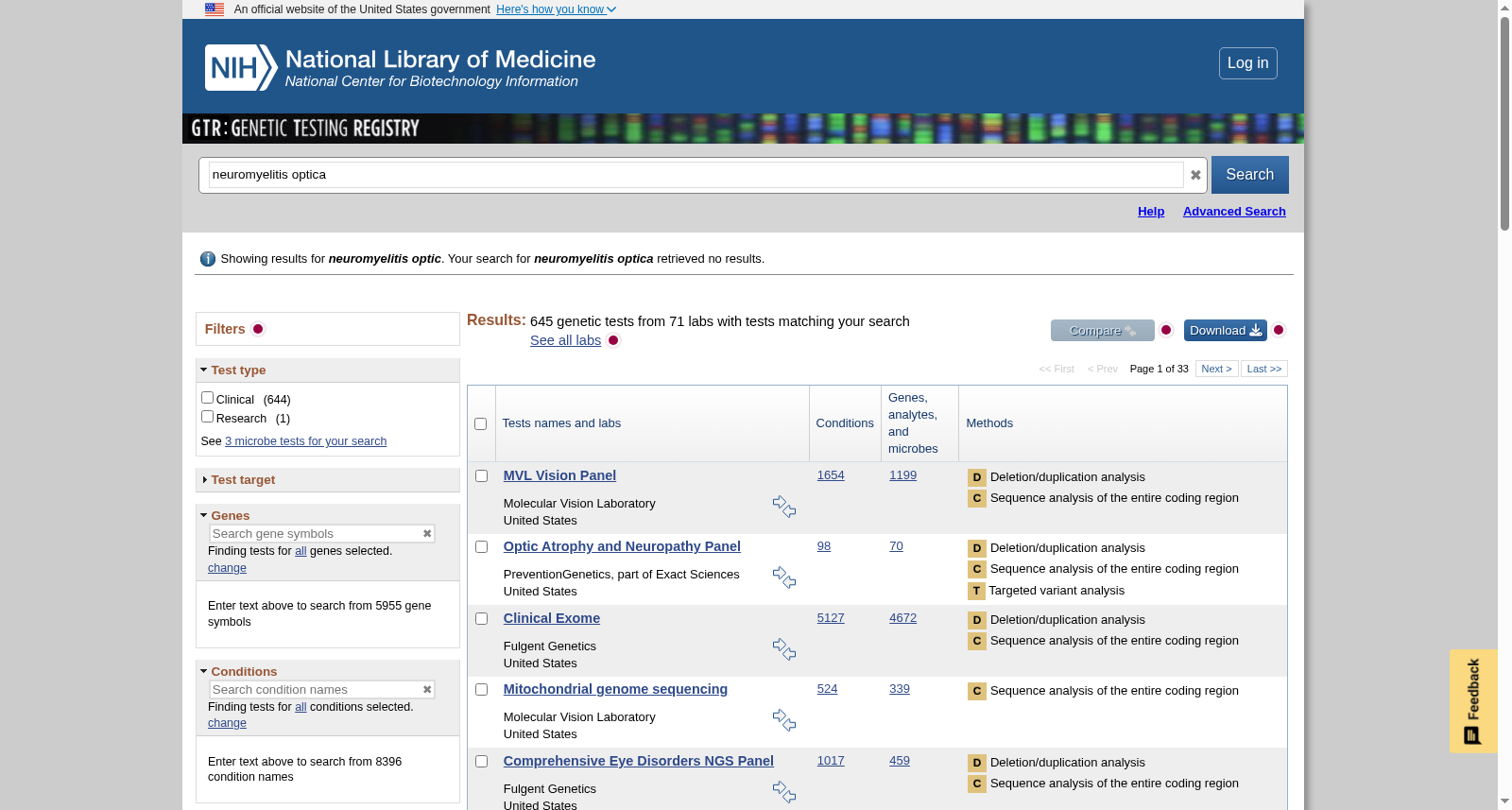The width and height of the screenshot is (1512, 810).
Task: Click the page vertical scrollbar thumb
Action: (1504, 123)
